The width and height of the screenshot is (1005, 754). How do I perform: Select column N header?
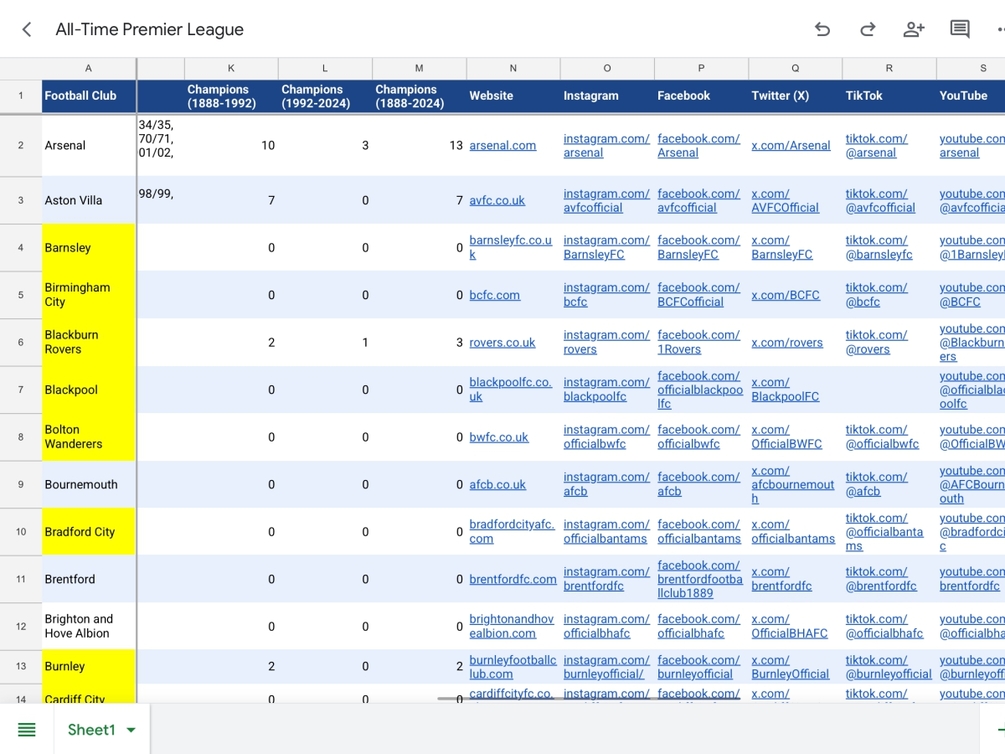[x=513, y=68]
